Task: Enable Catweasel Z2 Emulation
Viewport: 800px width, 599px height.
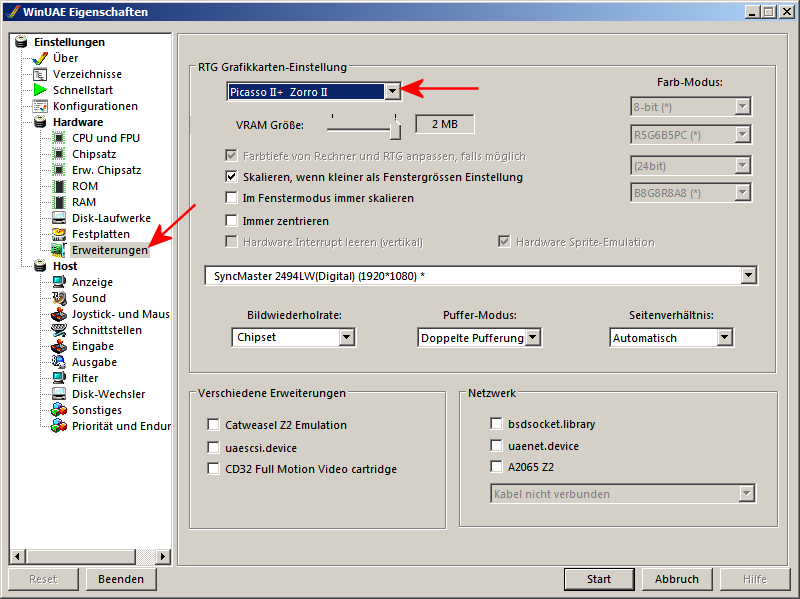Action: [213, 425]
